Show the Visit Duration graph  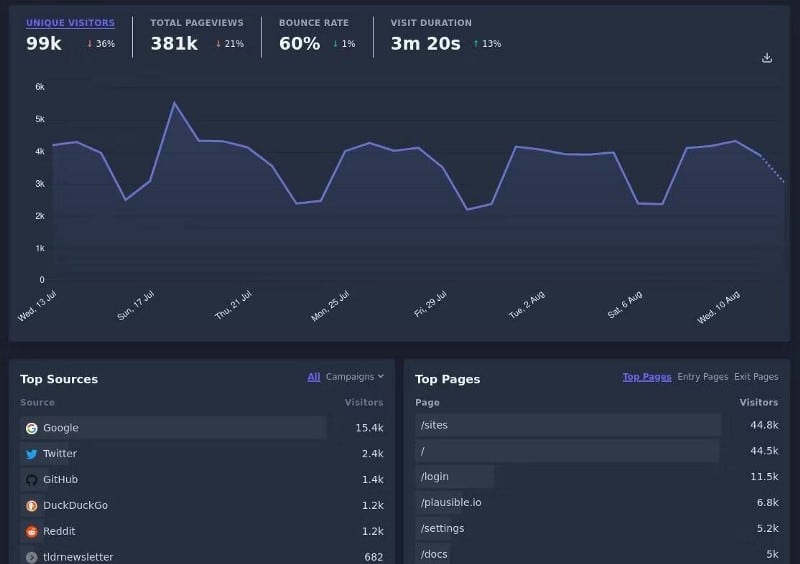click(431, 23)
